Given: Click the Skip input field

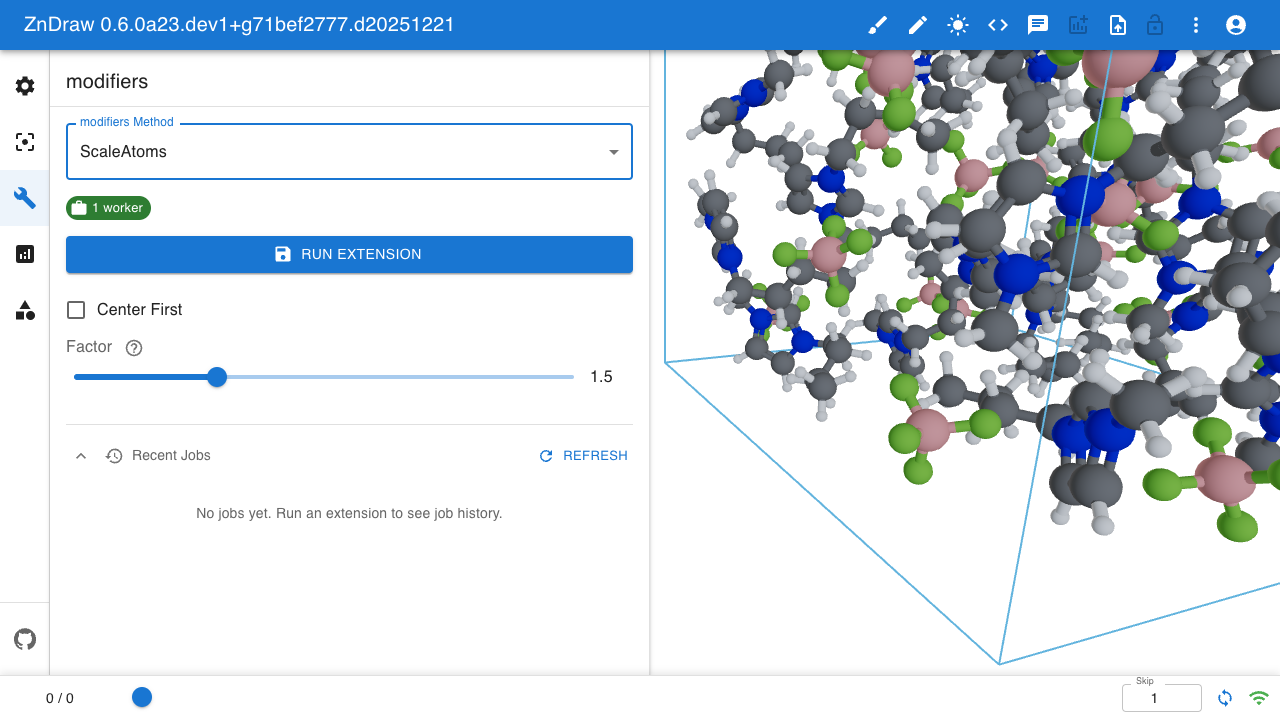Looking at the screenshot, I should [x=1162, y=698].
